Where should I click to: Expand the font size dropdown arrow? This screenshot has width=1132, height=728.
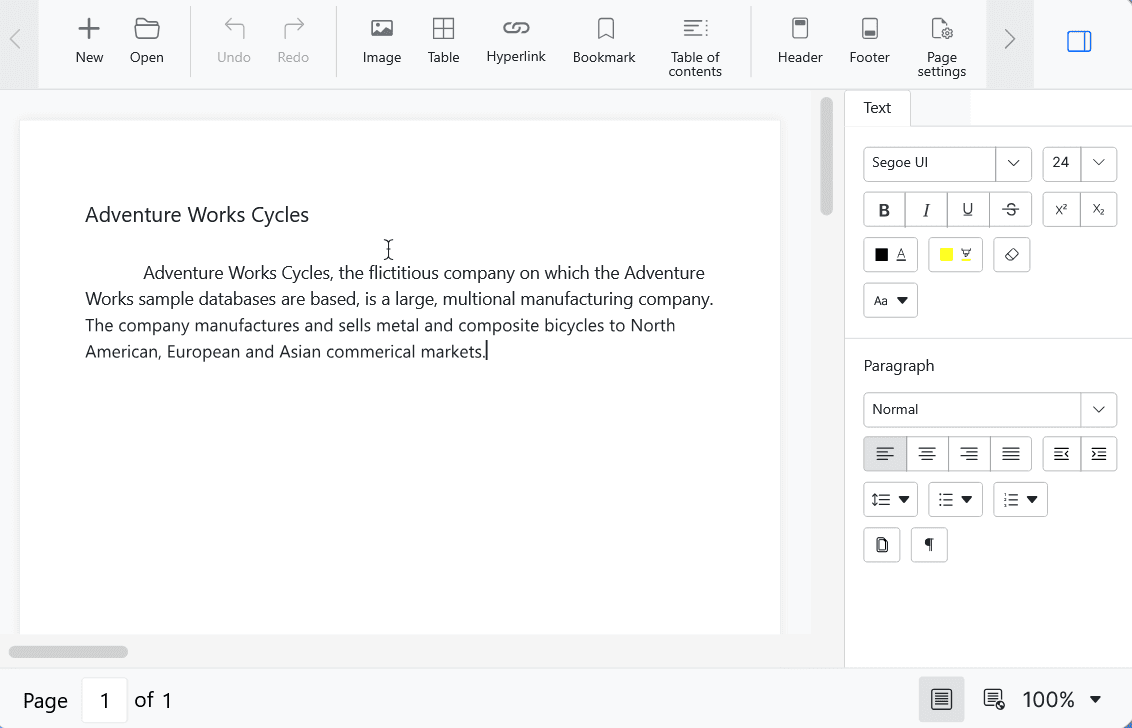click(1099, 163)
